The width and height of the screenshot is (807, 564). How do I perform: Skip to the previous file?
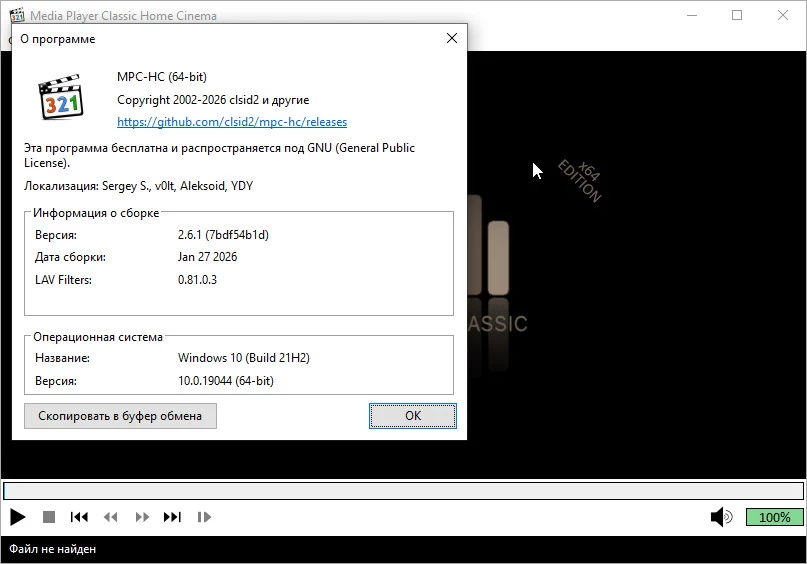point(79,517)
